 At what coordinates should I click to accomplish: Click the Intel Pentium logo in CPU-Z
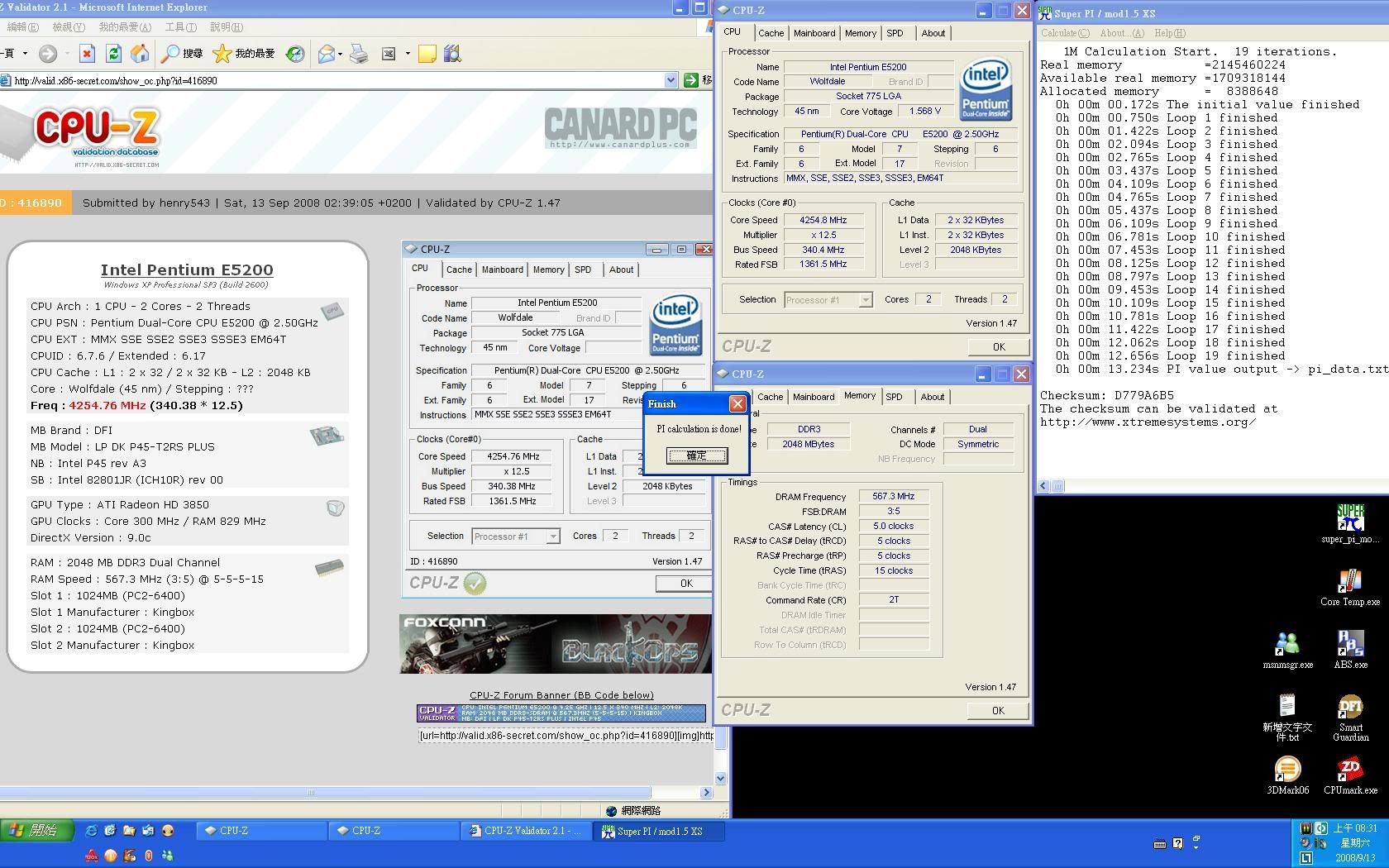point(986,89)
